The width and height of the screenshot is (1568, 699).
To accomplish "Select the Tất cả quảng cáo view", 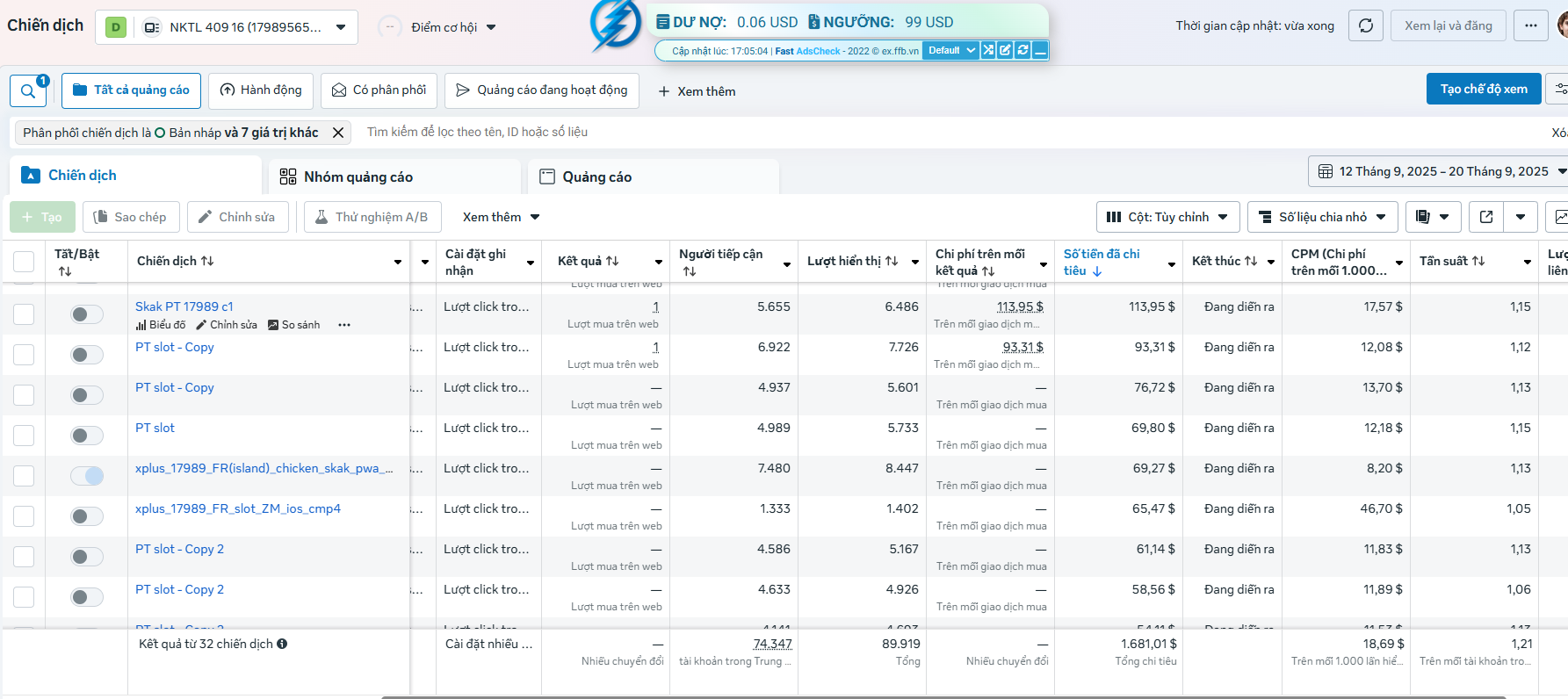I will pos(131,90).
